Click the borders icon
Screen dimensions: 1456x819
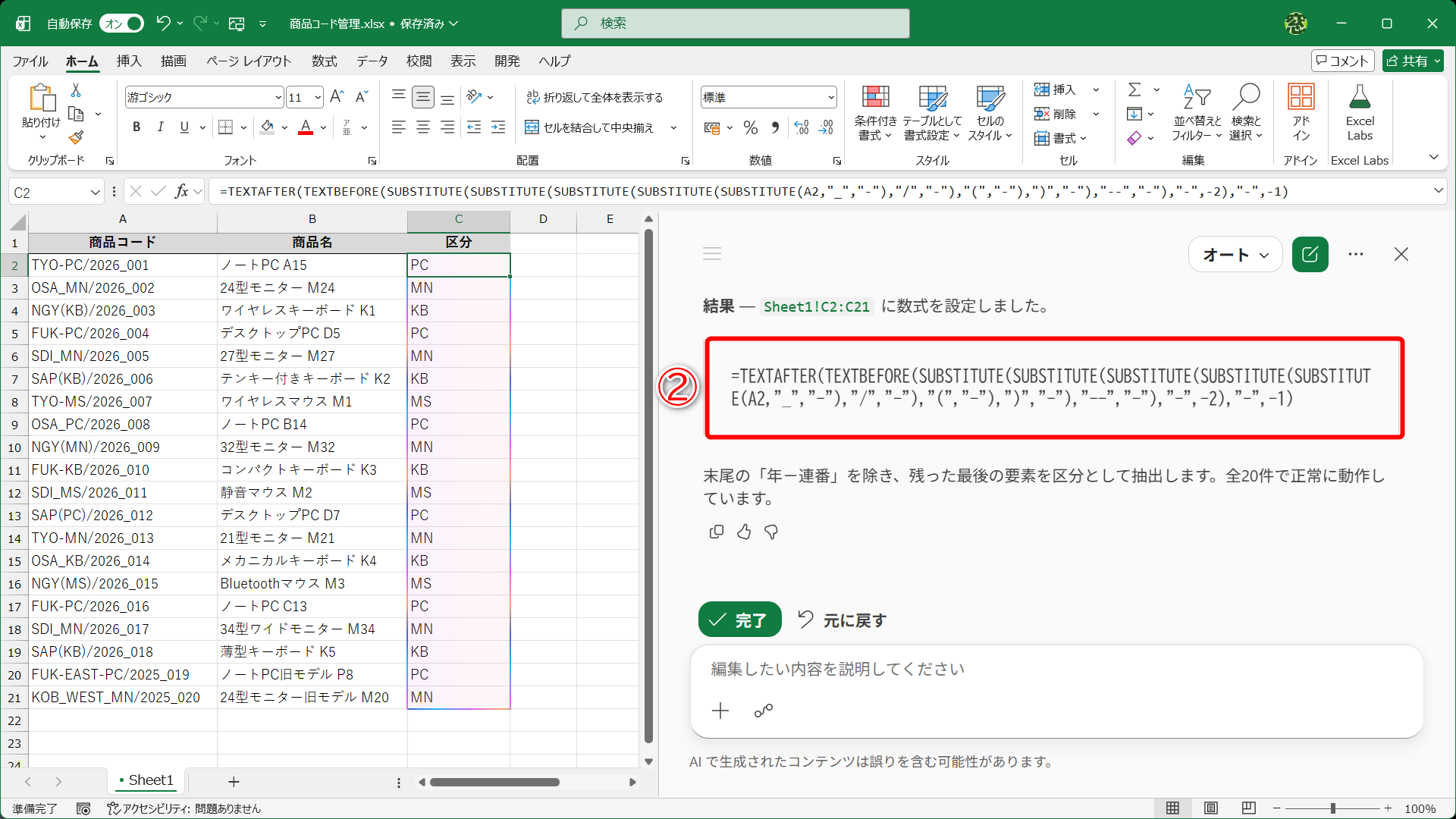click(x=226, y=127)
